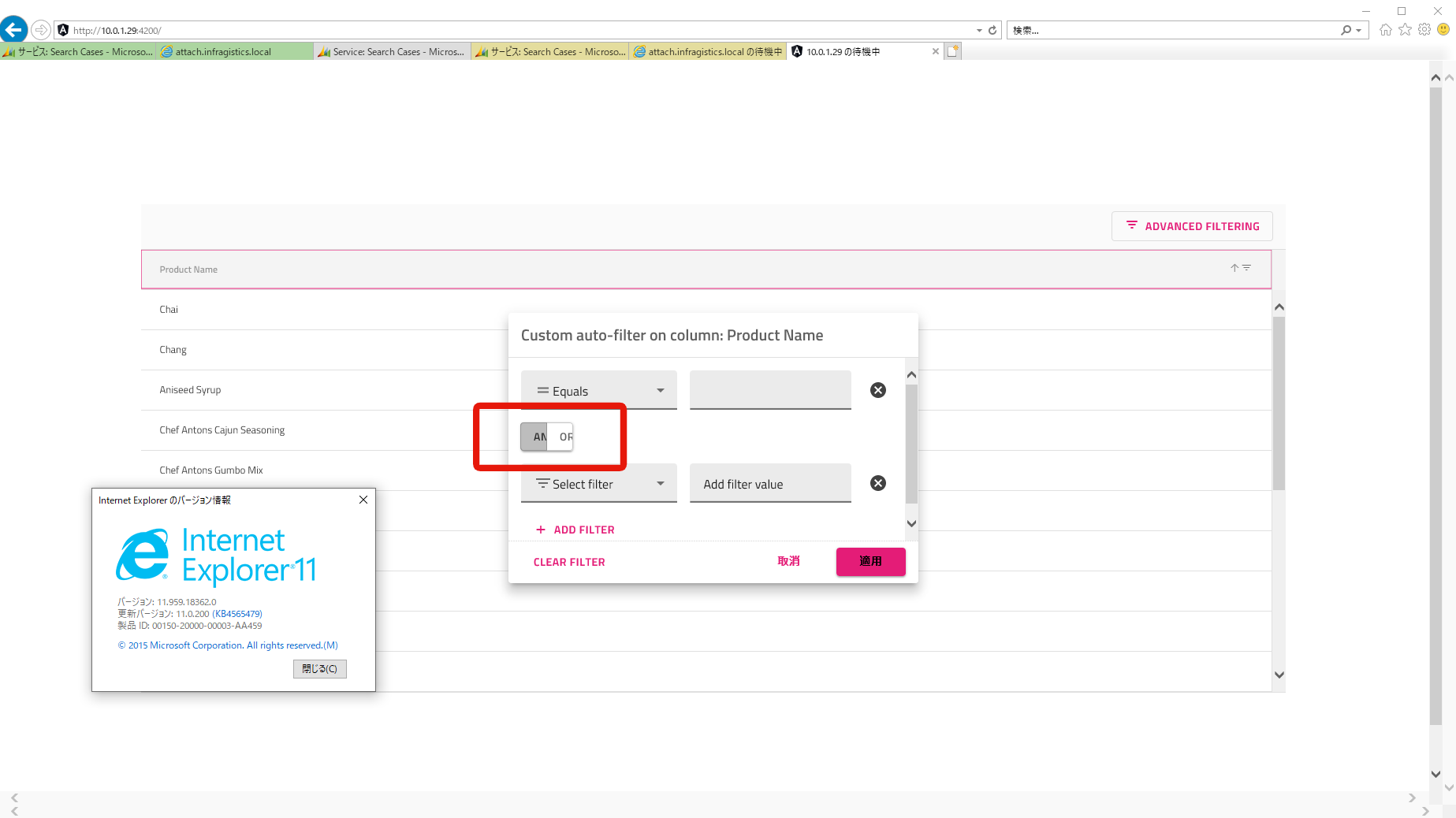1456x818 pixels.
Task: Refresh the page with the reload icon
Action: pos(991,29)
